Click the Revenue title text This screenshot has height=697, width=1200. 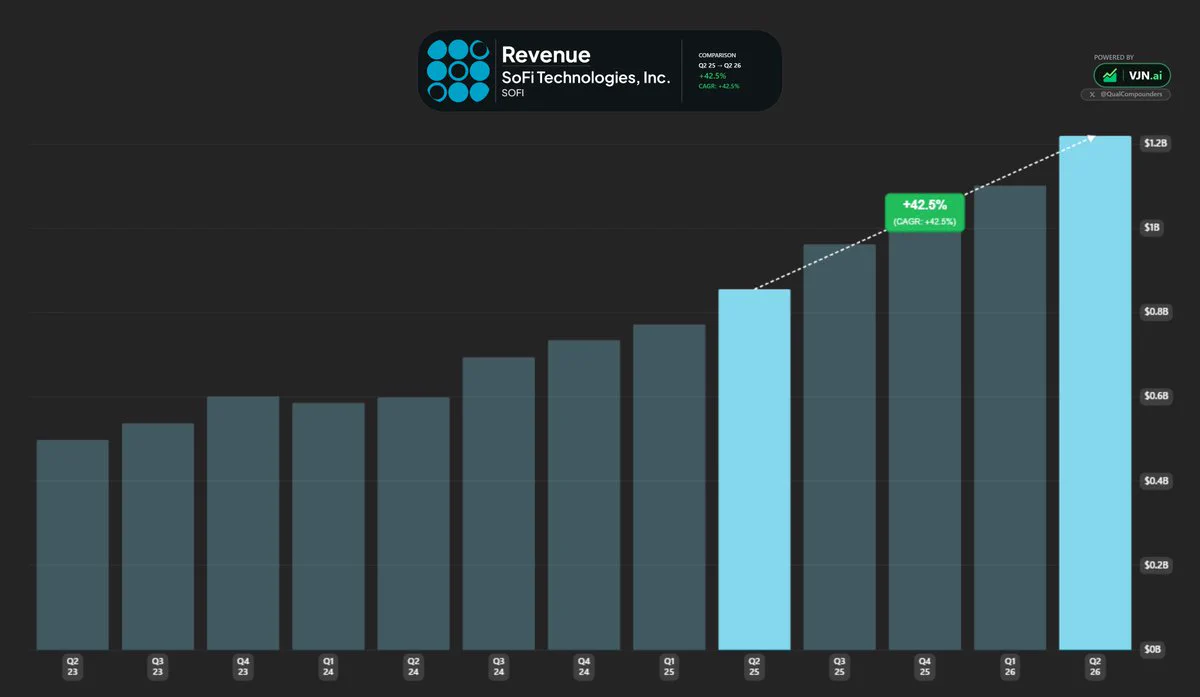tap(546, 55)
